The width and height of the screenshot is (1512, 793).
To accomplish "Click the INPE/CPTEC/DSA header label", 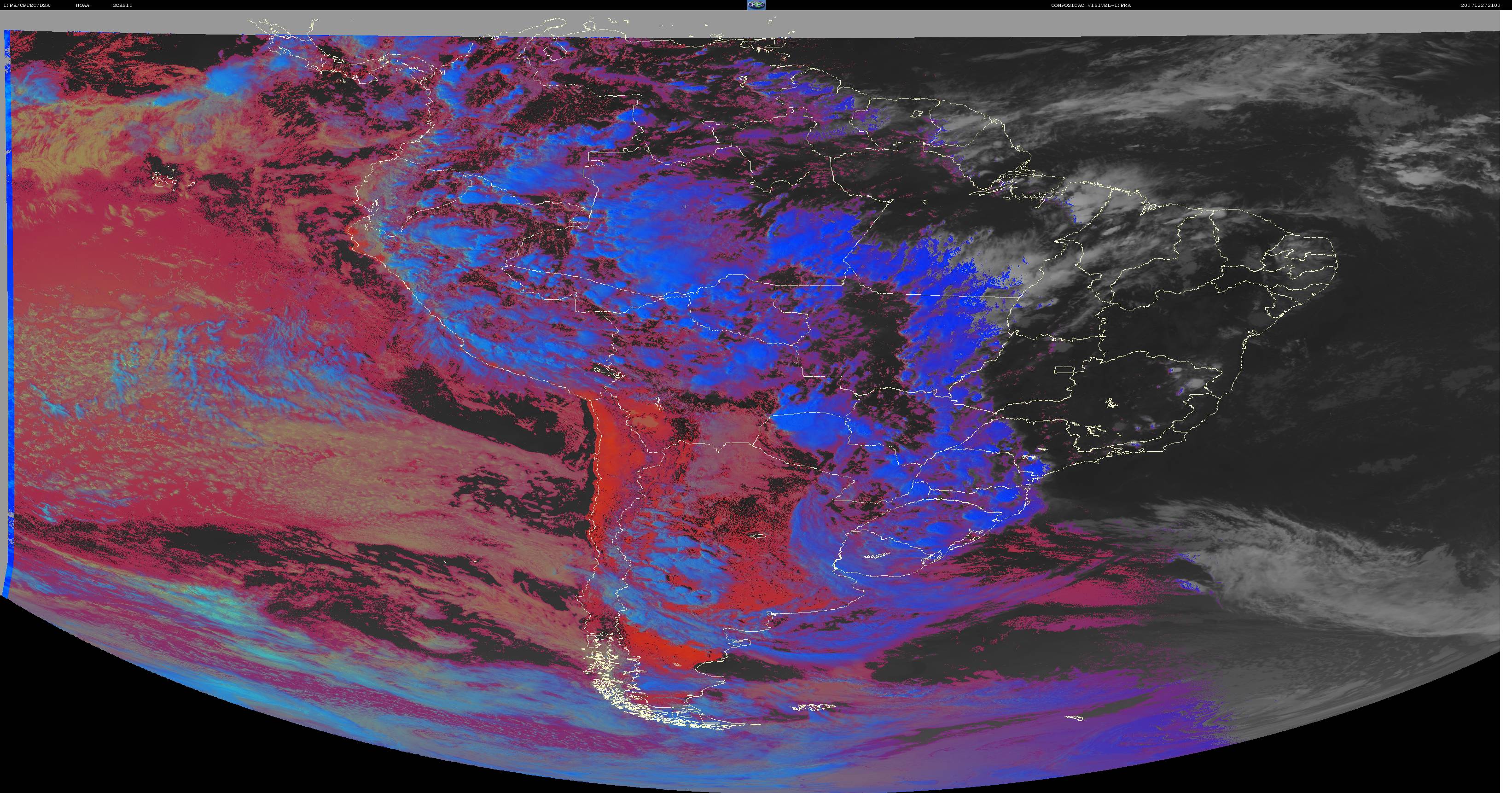I will [27, 5].
